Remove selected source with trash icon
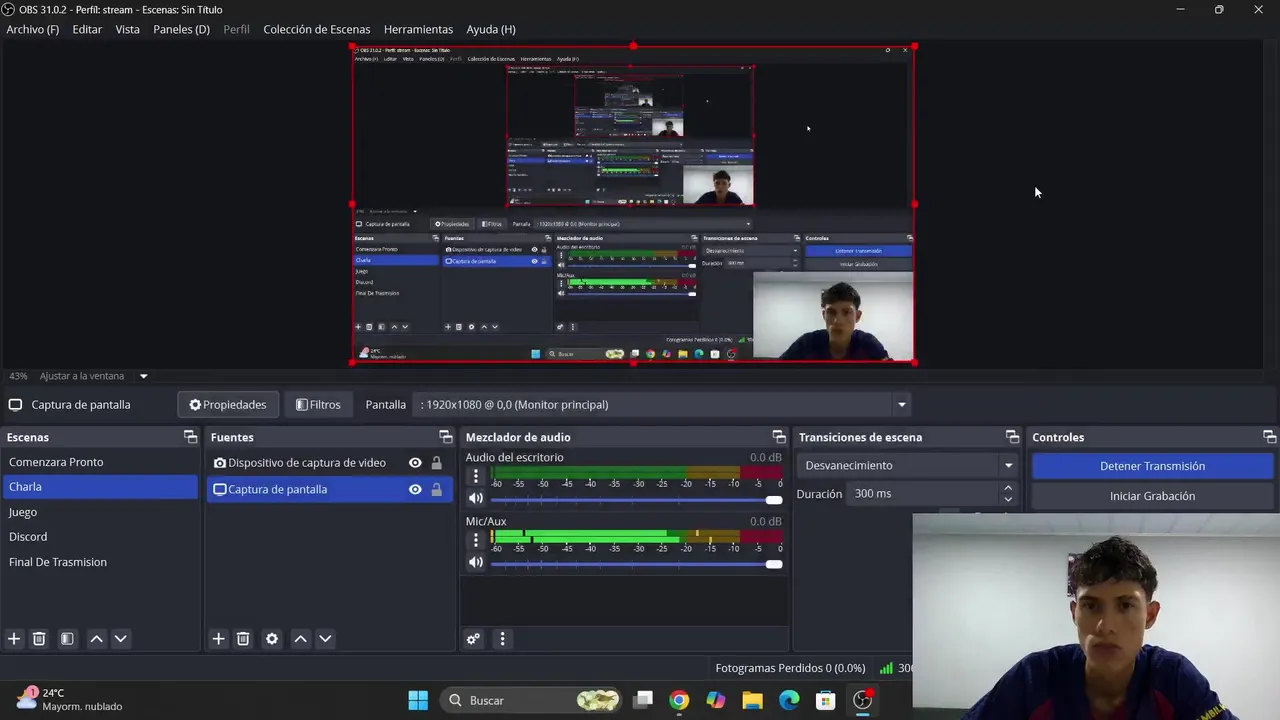The height and width of the screenshot is (720, 1280). point(243,639)
